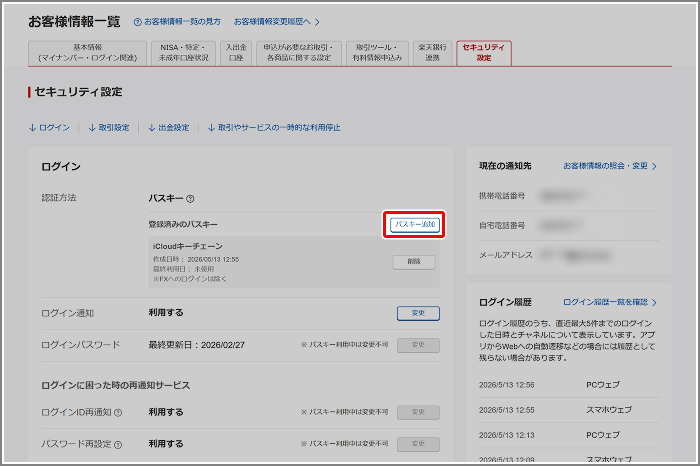Click 変更 button in ログインID再通知 row
The width and height of the screenshot is (700, 466).
coord(418,412)
